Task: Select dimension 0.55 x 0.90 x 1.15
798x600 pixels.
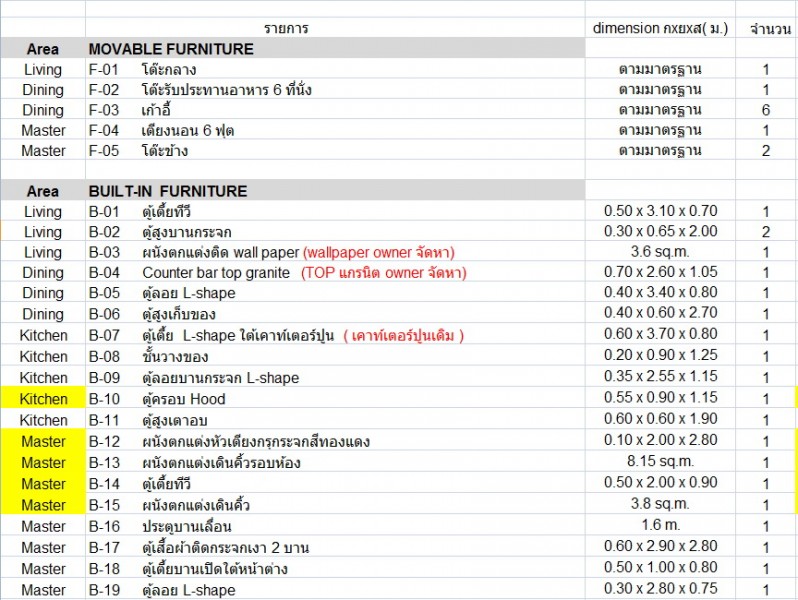Action: click(x=660, y=398)
